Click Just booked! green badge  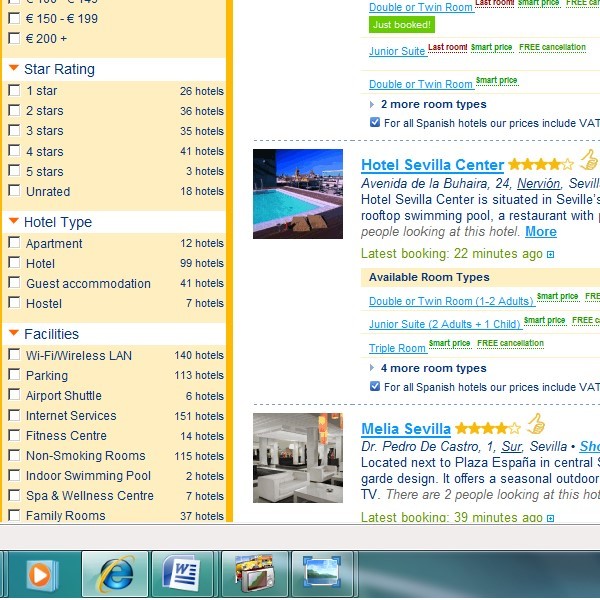[402, 25]
